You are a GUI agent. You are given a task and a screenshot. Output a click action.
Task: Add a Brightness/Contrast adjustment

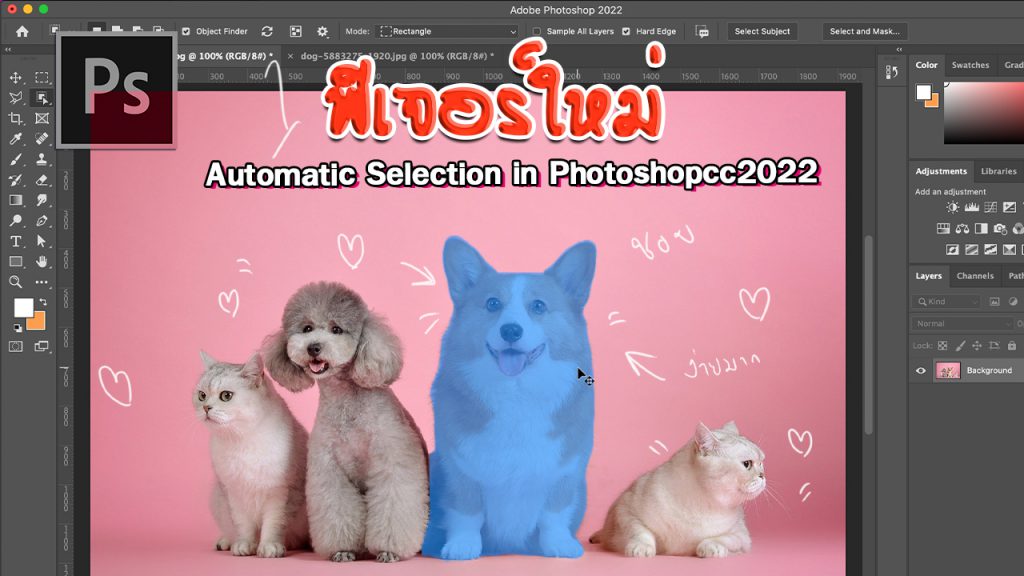pyautogui.click(x=953, y=208)
